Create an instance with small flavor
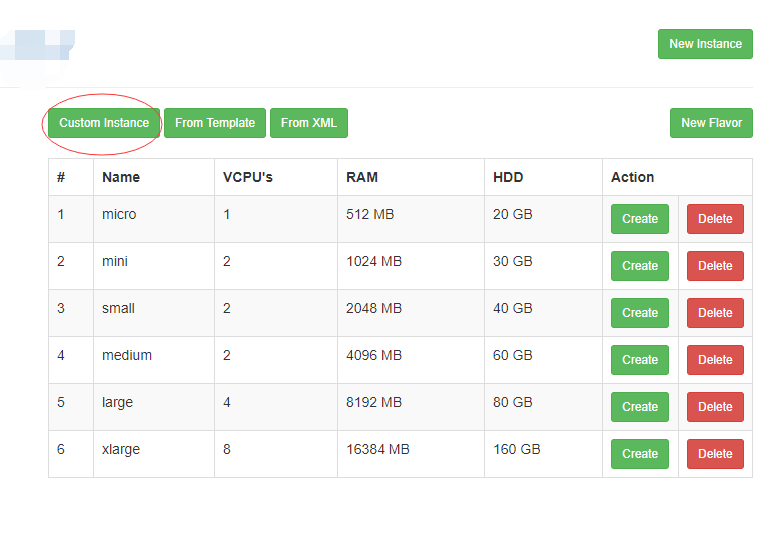This screenshot has height=537, width=784. (x=640, y=313)
